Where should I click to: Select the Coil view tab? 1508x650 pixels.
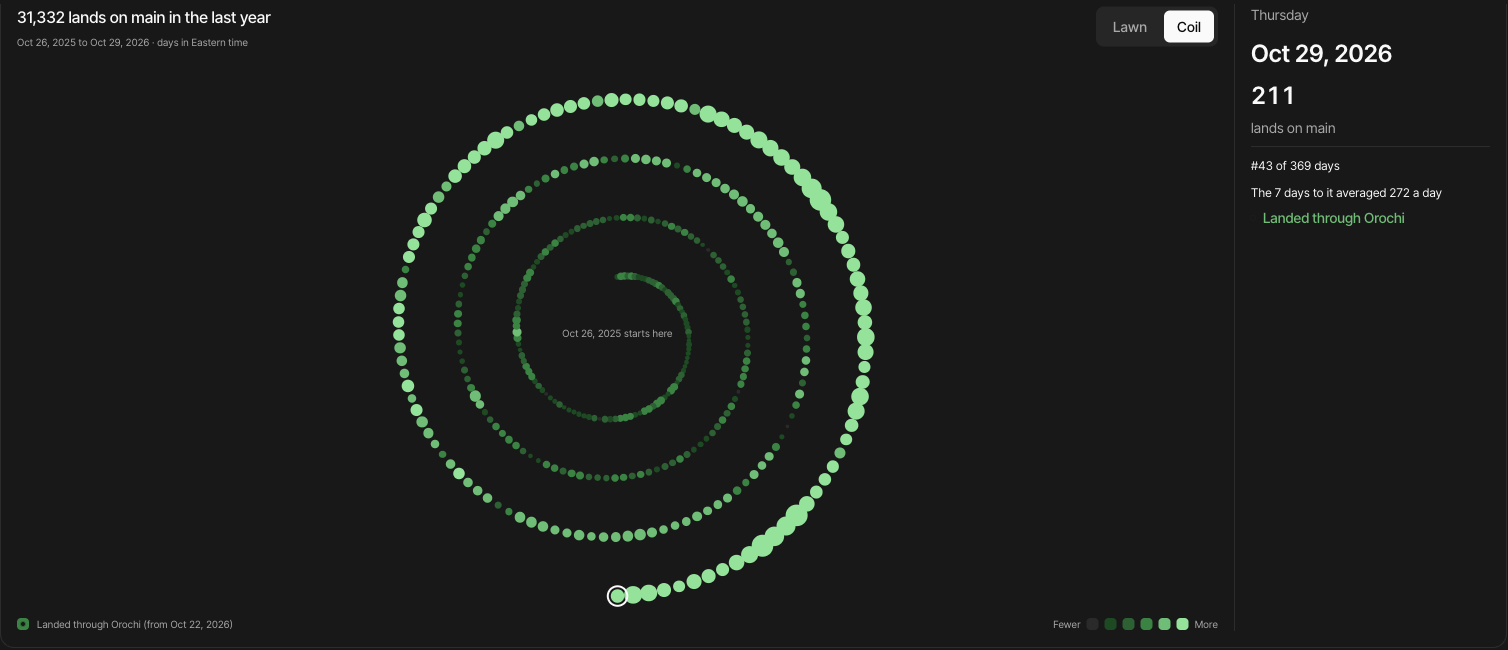coord(1189,27)
